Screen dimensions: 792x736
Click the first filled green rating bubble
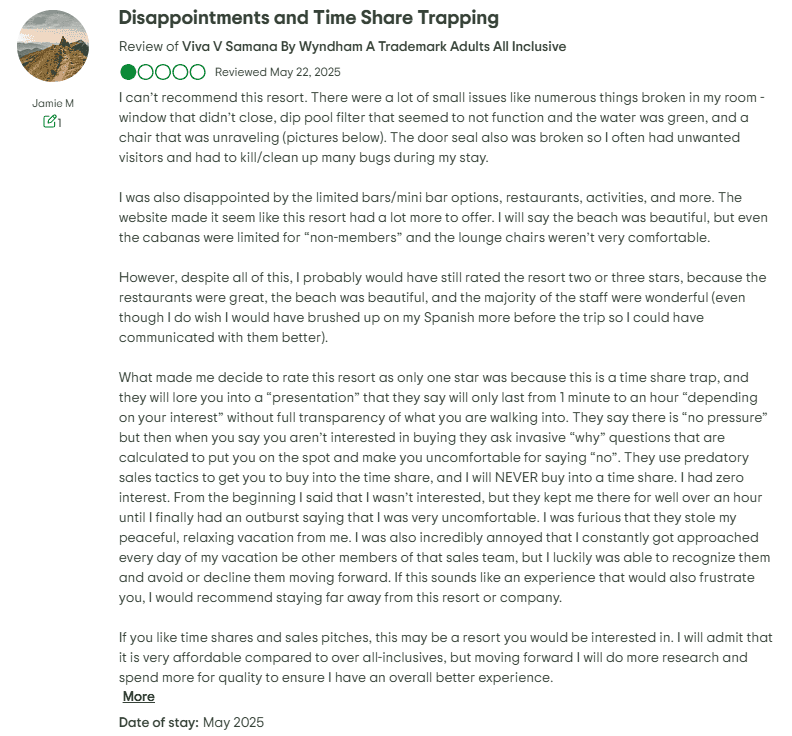129,72
